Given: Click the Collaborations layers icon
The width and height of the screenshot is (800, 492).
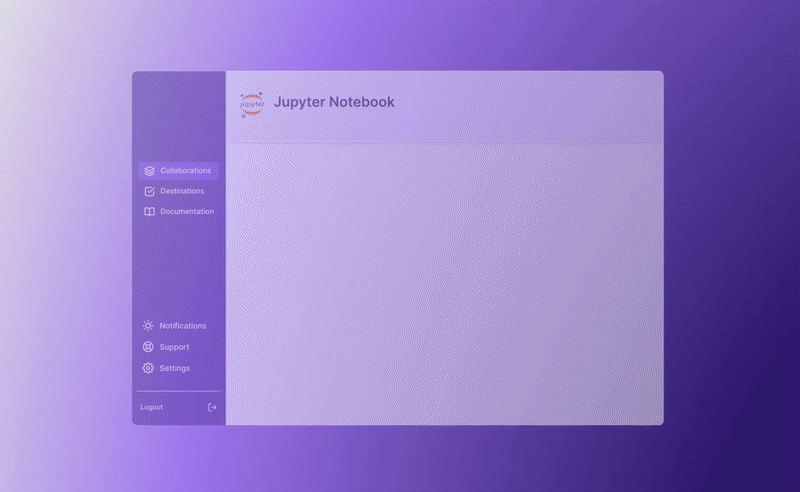Looking at the screenshot, I should 149,171.
